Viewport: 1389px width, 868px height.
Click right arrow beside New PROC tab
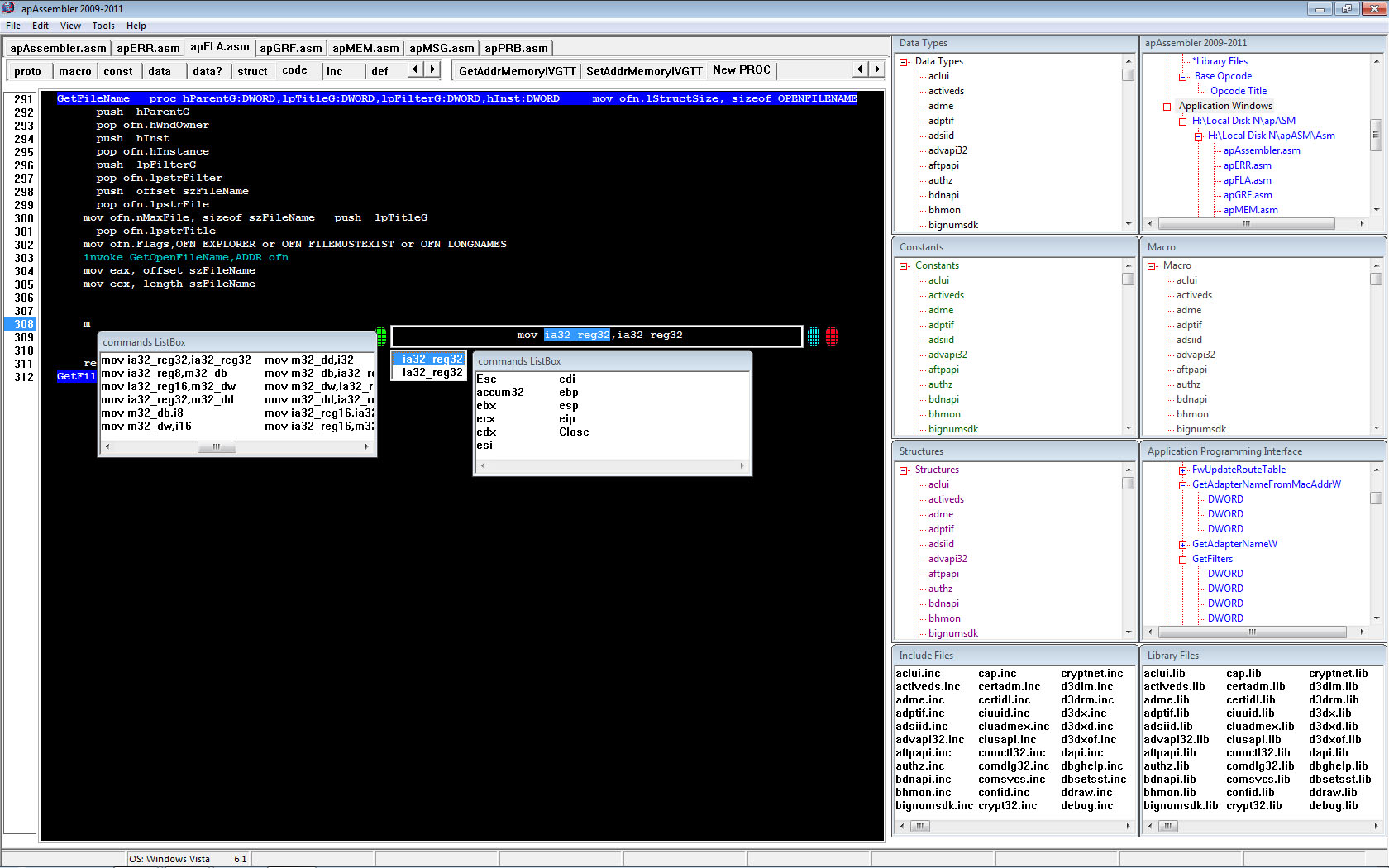click(x=877, y=69)
